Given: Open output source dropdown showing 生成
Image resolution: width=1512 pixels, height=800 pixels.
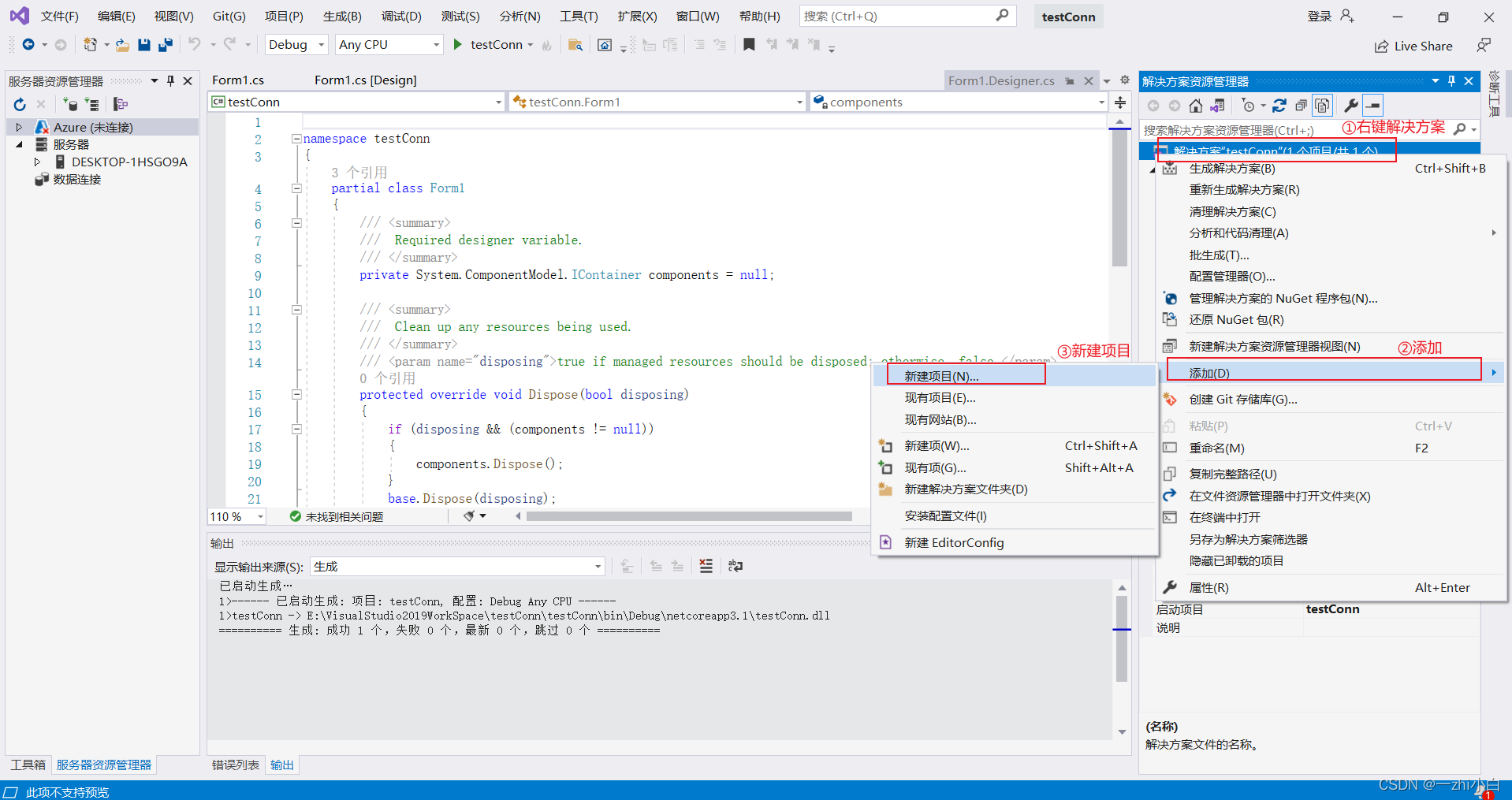Looking at the screenshot, I should (x=457, y=567).
